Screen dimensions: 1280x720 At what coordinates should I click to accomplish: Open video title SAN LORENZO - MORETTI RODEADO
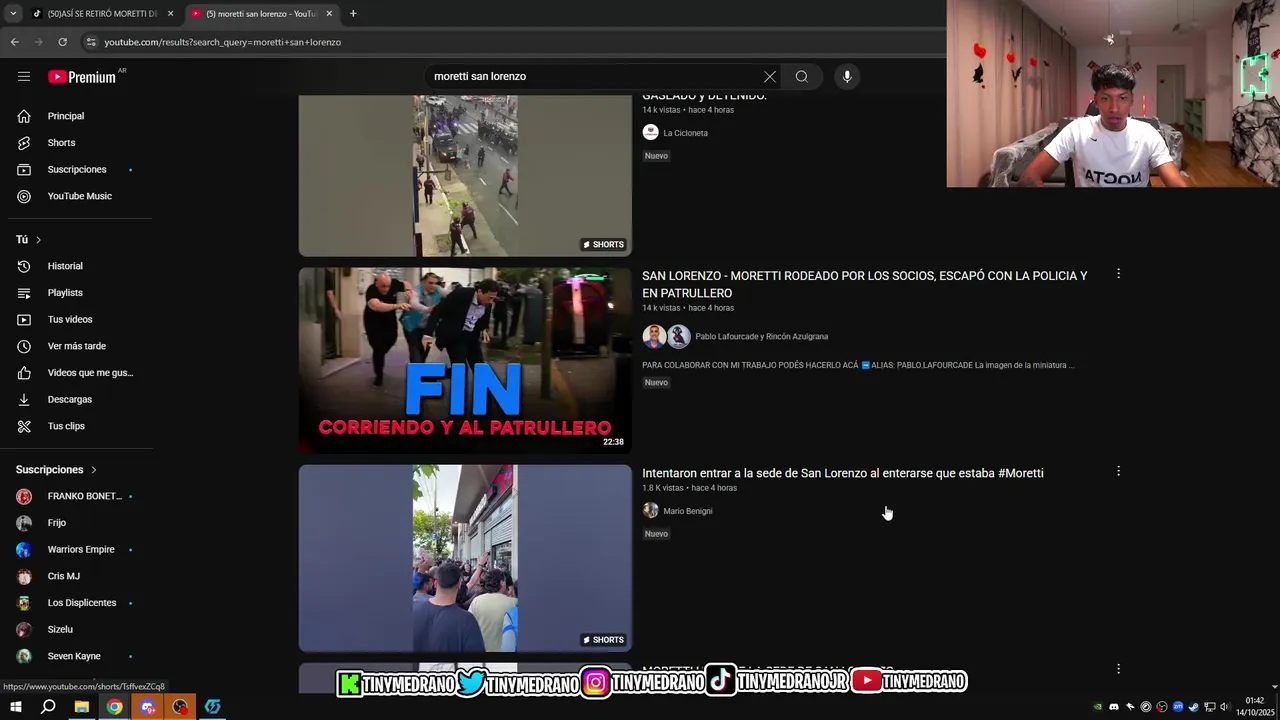(865, 284)
